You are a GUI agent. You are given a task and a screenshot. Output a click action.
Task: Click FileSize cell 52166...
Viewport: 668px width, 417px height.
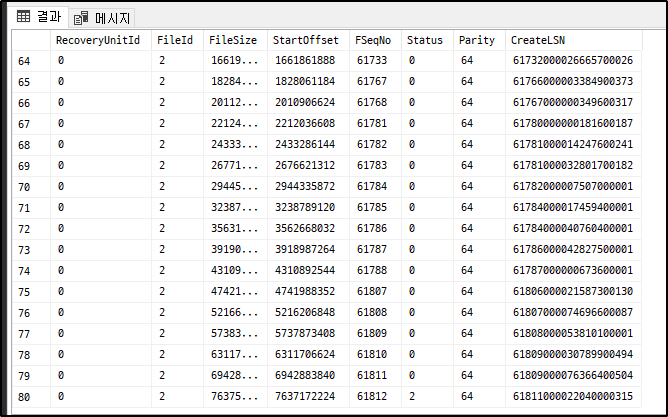pos(234,313)
